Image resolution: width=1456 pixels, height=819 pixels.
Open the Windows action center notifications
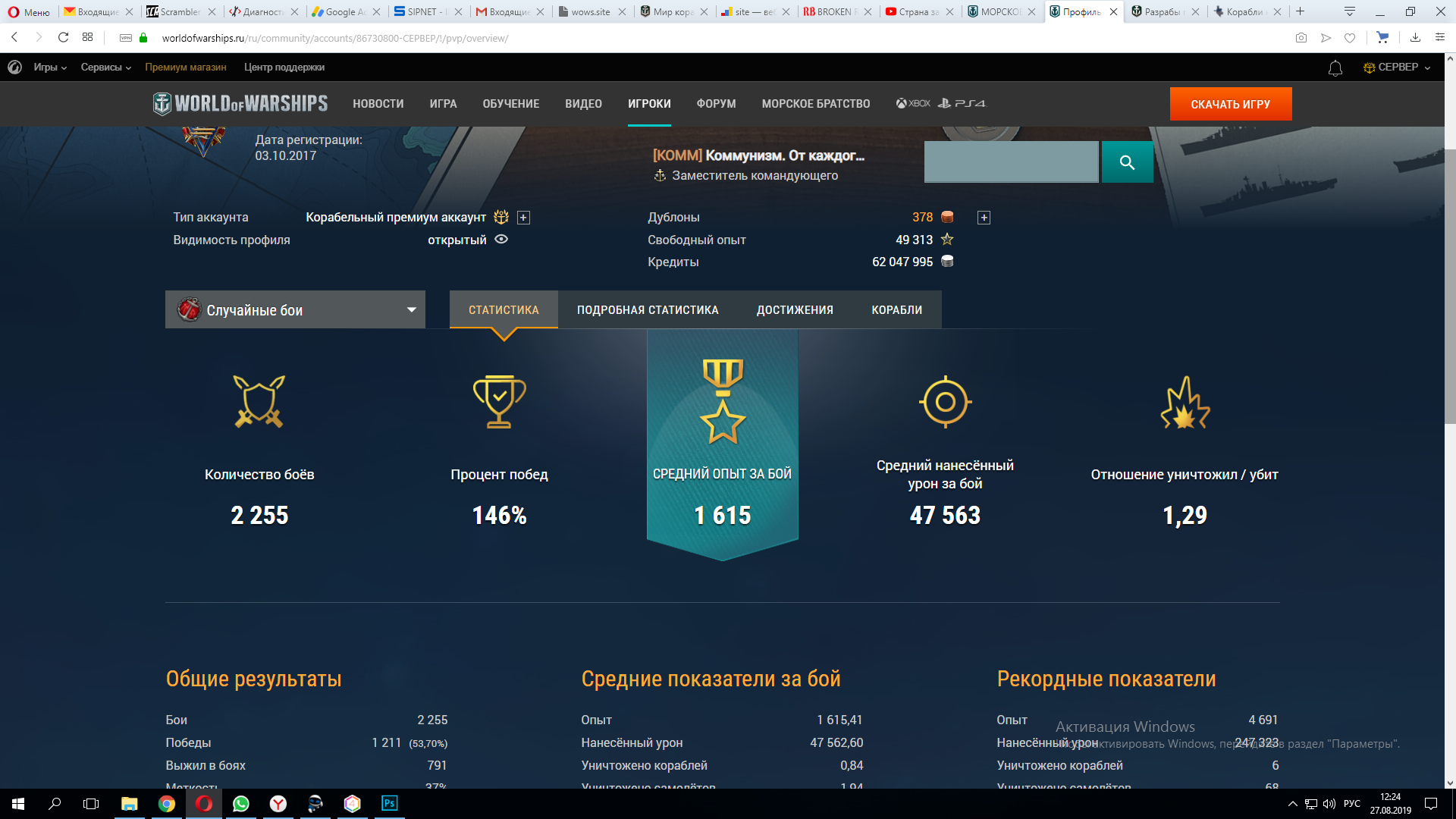[1431, 804]
